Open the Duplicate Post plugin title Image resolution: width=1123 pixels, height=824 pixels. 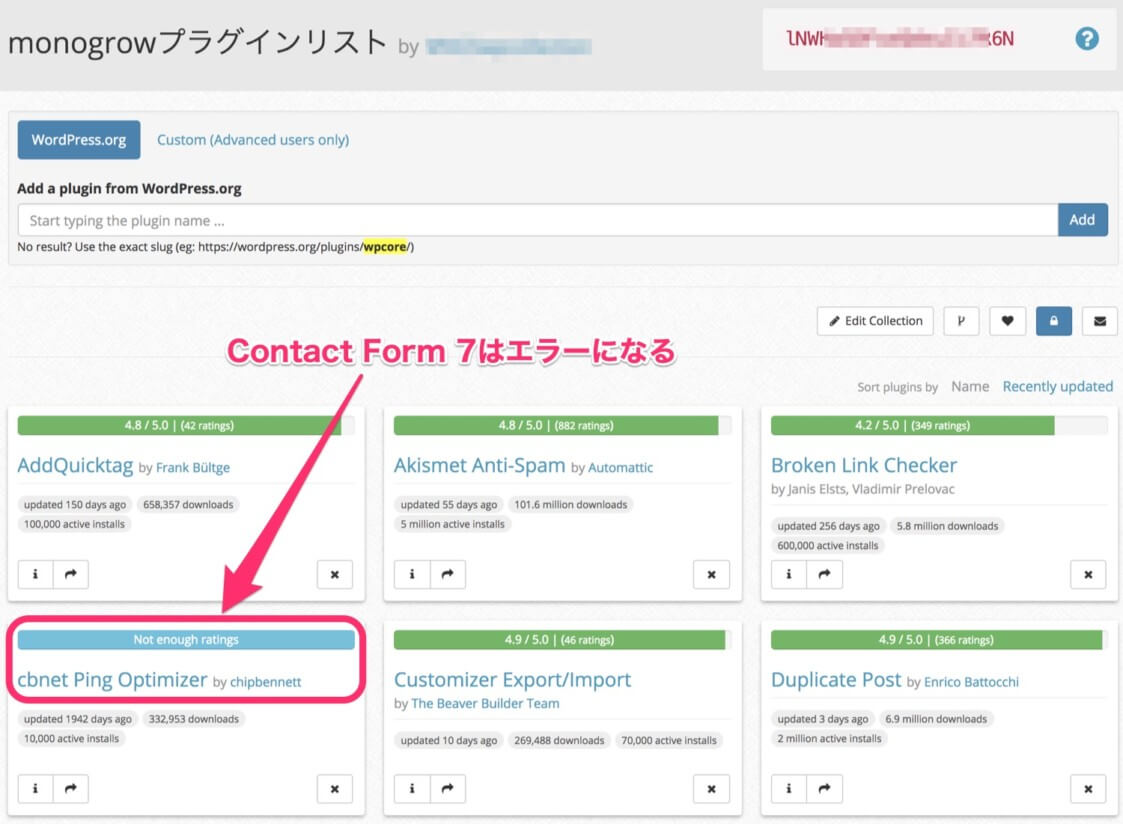(x=836, y=679)
